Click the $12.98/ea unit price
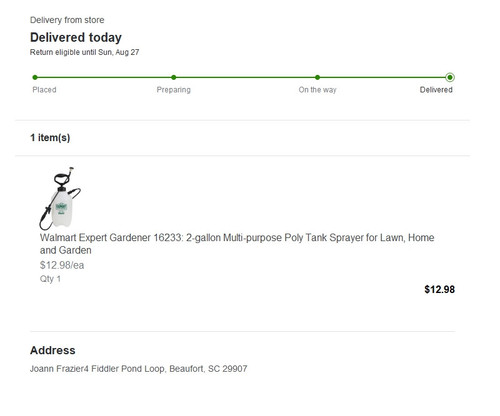 (62, 265)
